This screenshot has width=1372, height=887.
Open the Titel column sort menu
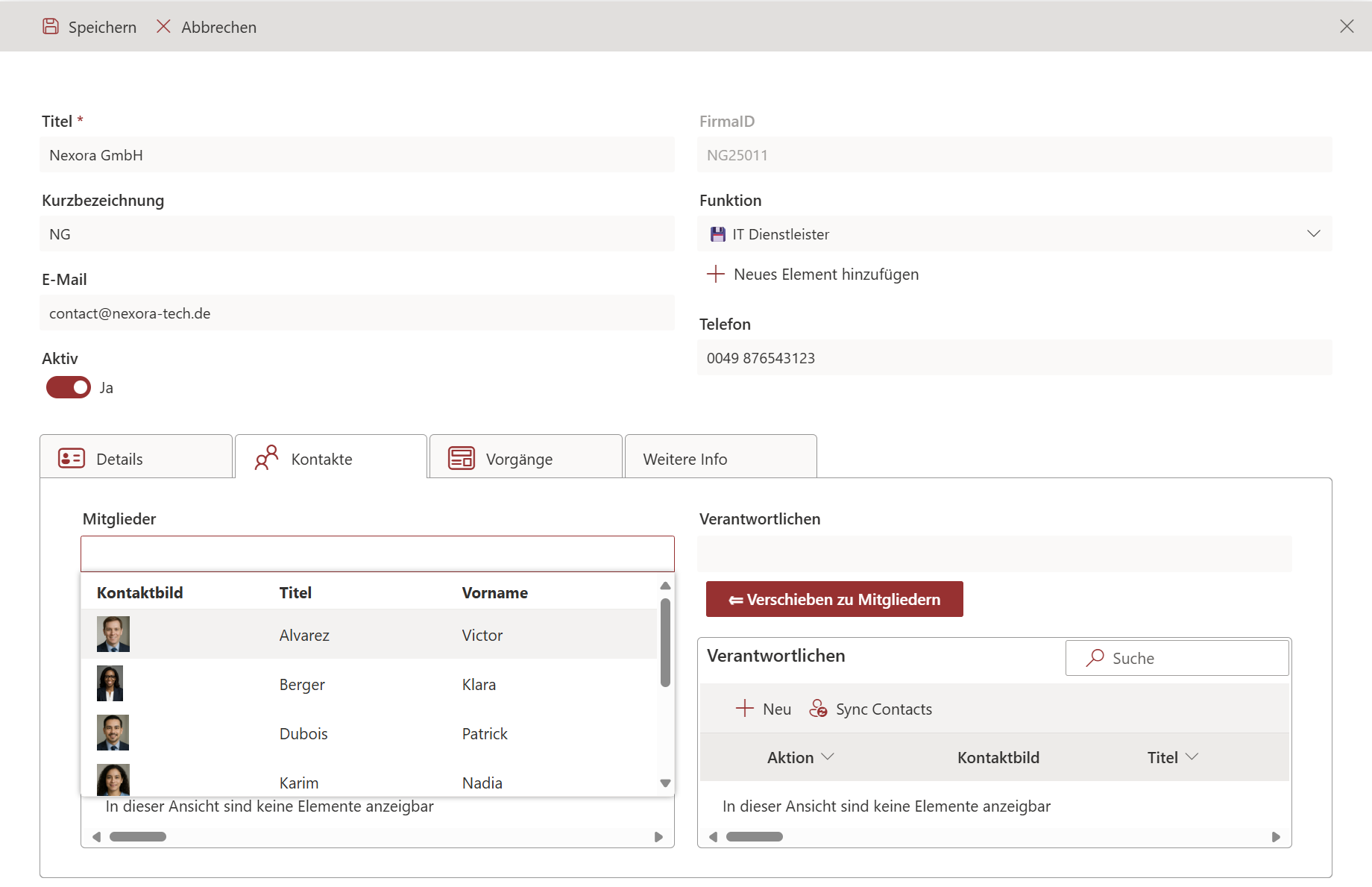[x=1192, y=757]
